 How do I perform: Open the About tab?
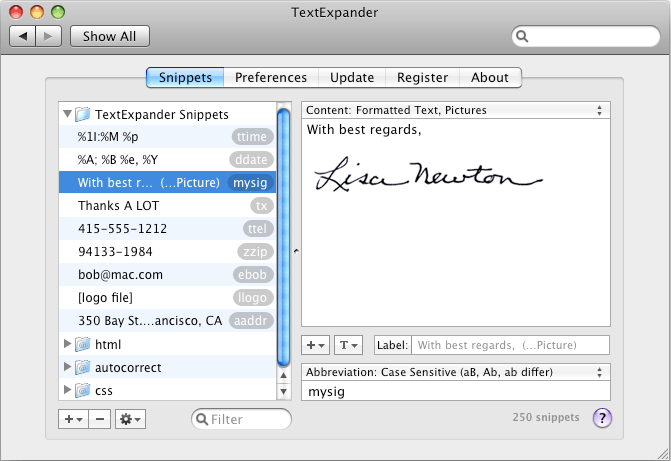[x=490, y=77]
